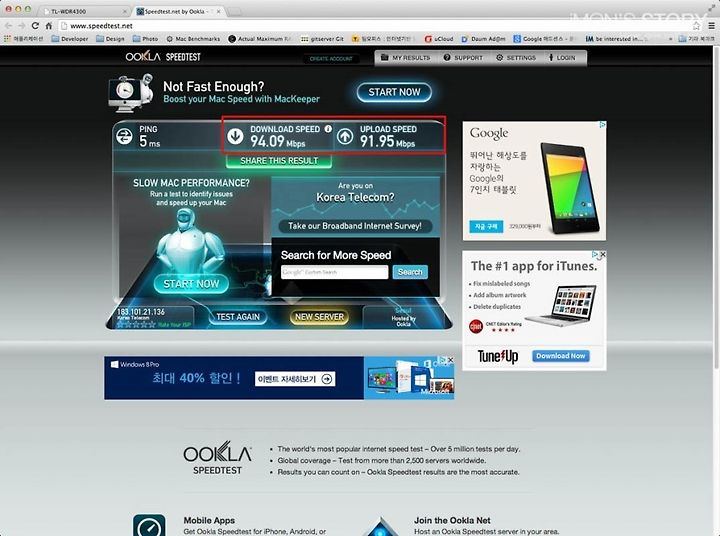Open the Photo bookmarks folder
The image size is (720, 536).
(x=145, y=39)
